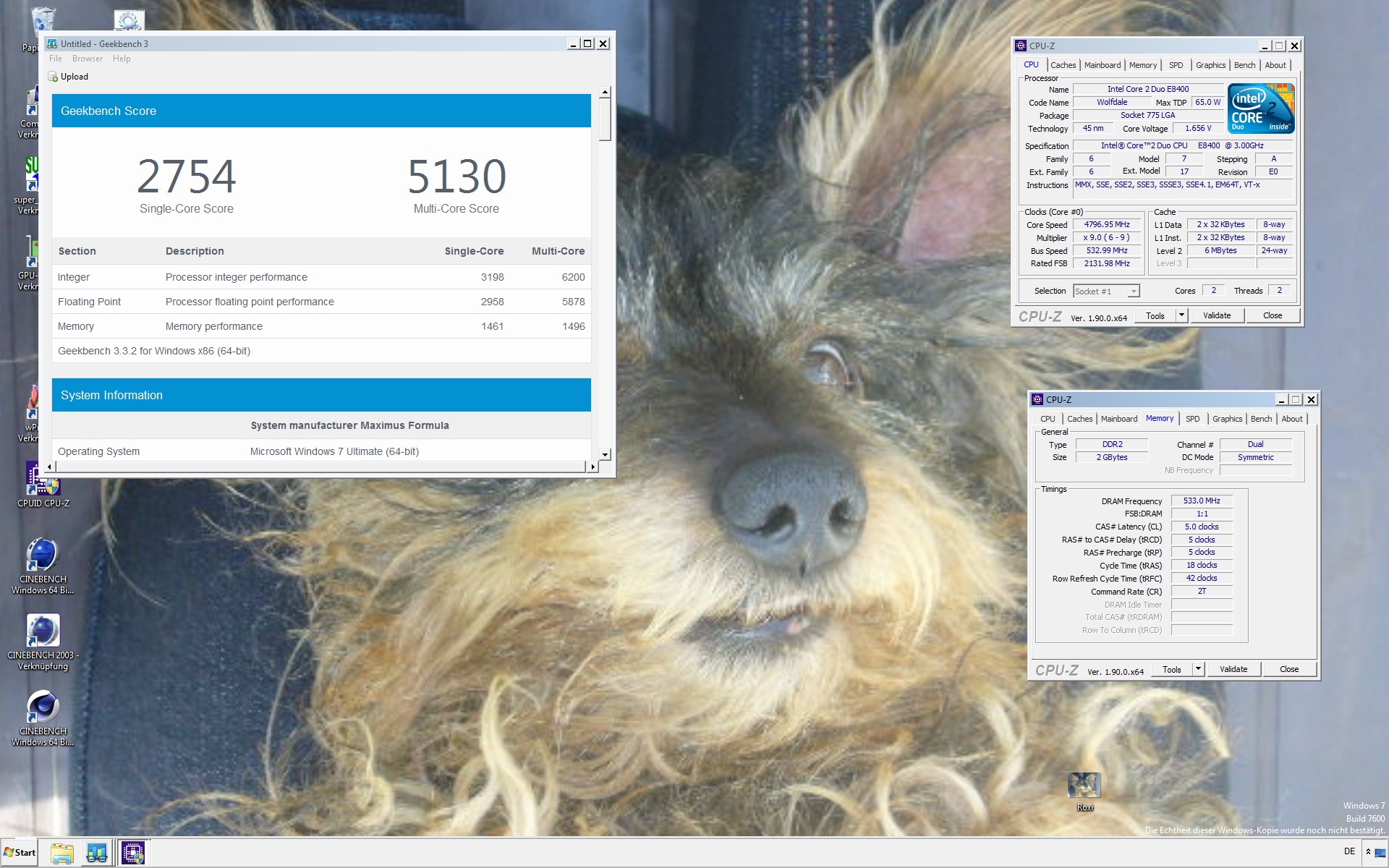The height and width of the screenshot is (868, 1389).
Task: Minimize the top CPU-Z window
Action: pos(1265,46)
